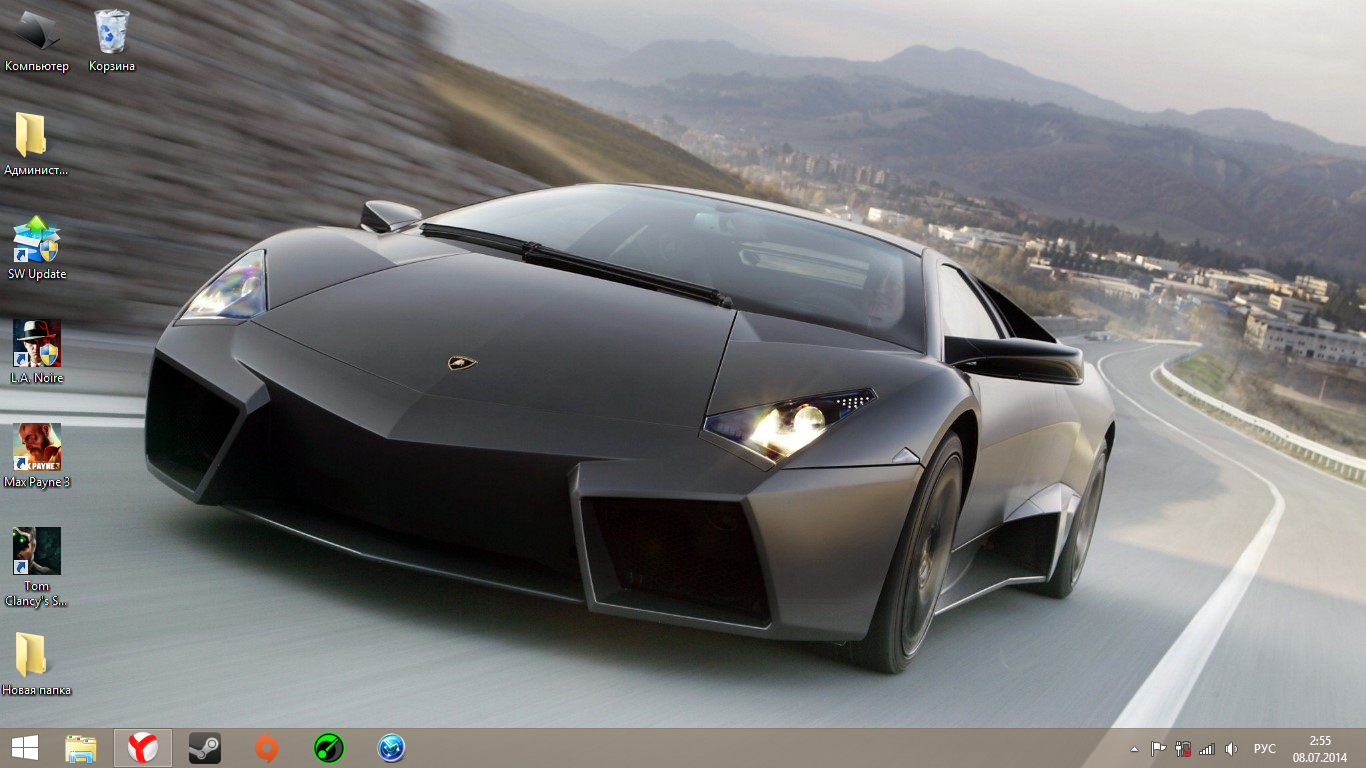Open the Windows Start button
The height and width of the screenshot is (768, 1366).
coord(25,748)
